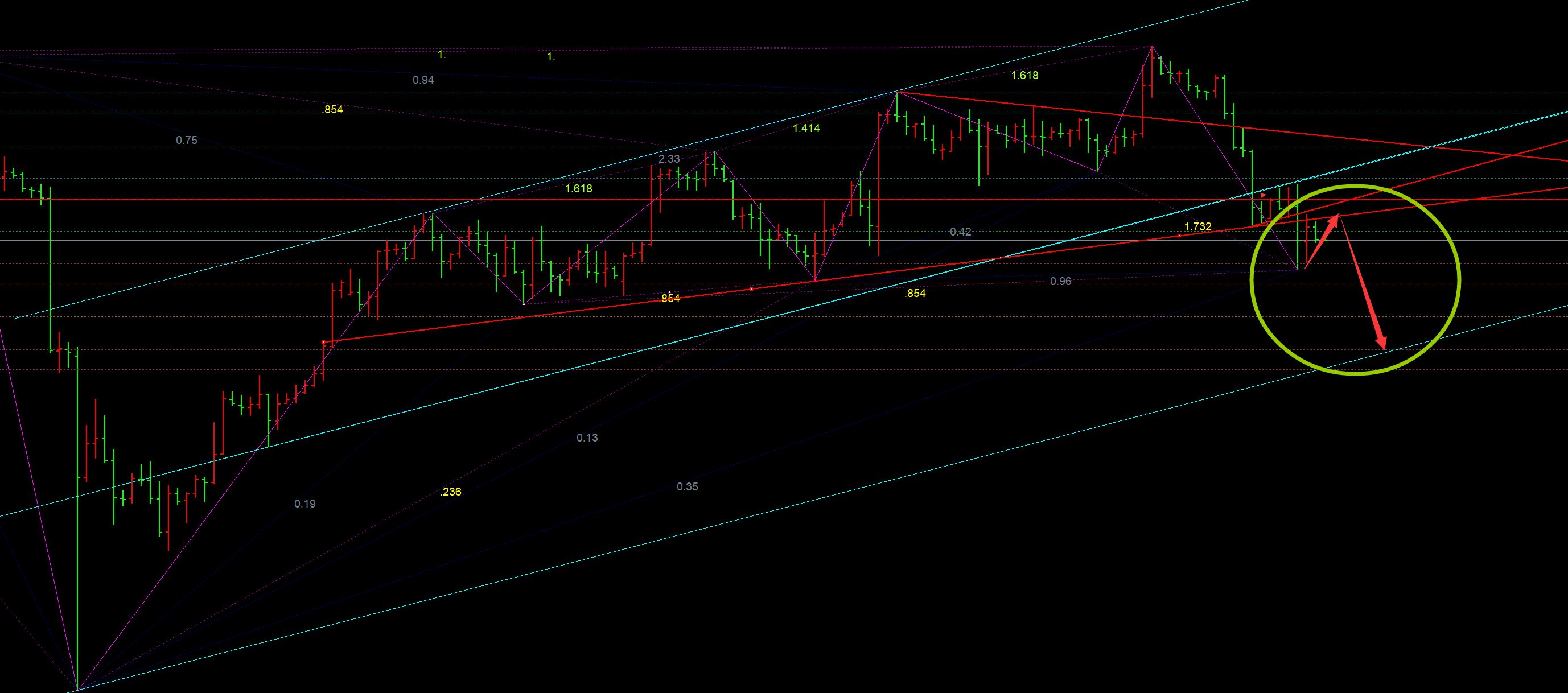The image size is (1568, 693).
Task: Select the 0.75 ratio label
Action: pos(186,140)
